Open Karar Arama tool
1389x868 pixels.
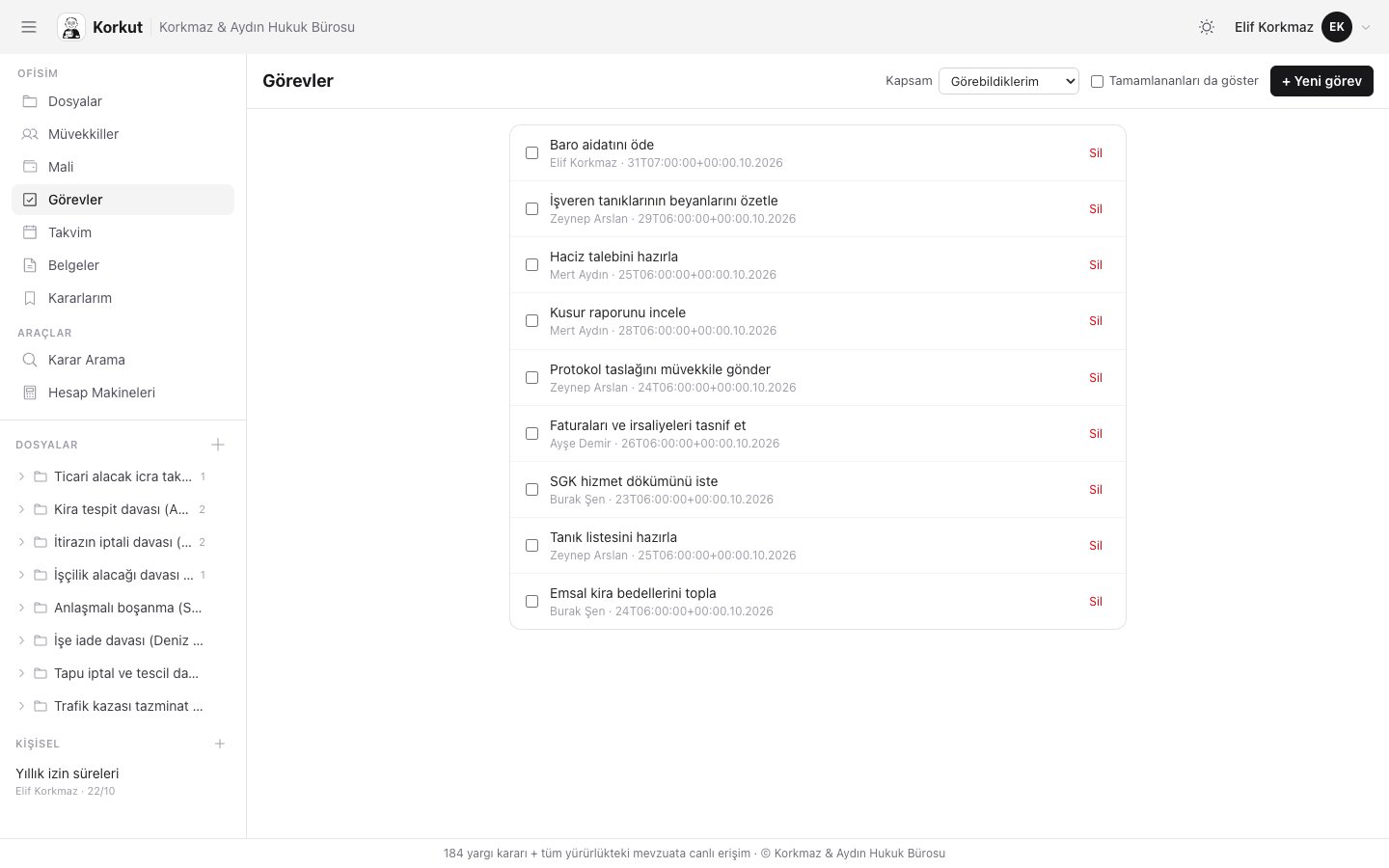coord(123,360)
